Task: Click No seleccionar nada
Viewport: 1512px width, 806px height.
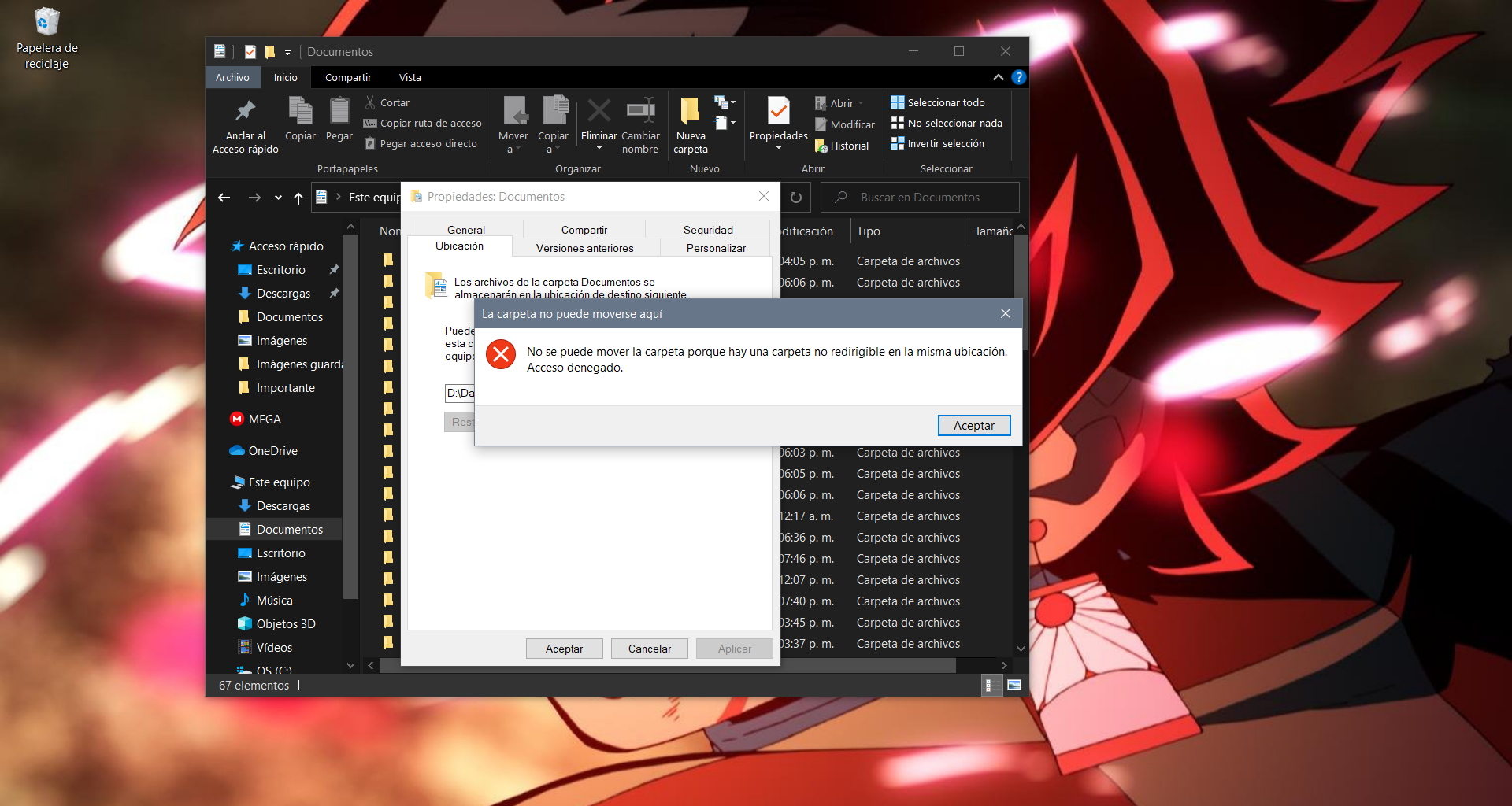Action: click(x=947, y=123)
